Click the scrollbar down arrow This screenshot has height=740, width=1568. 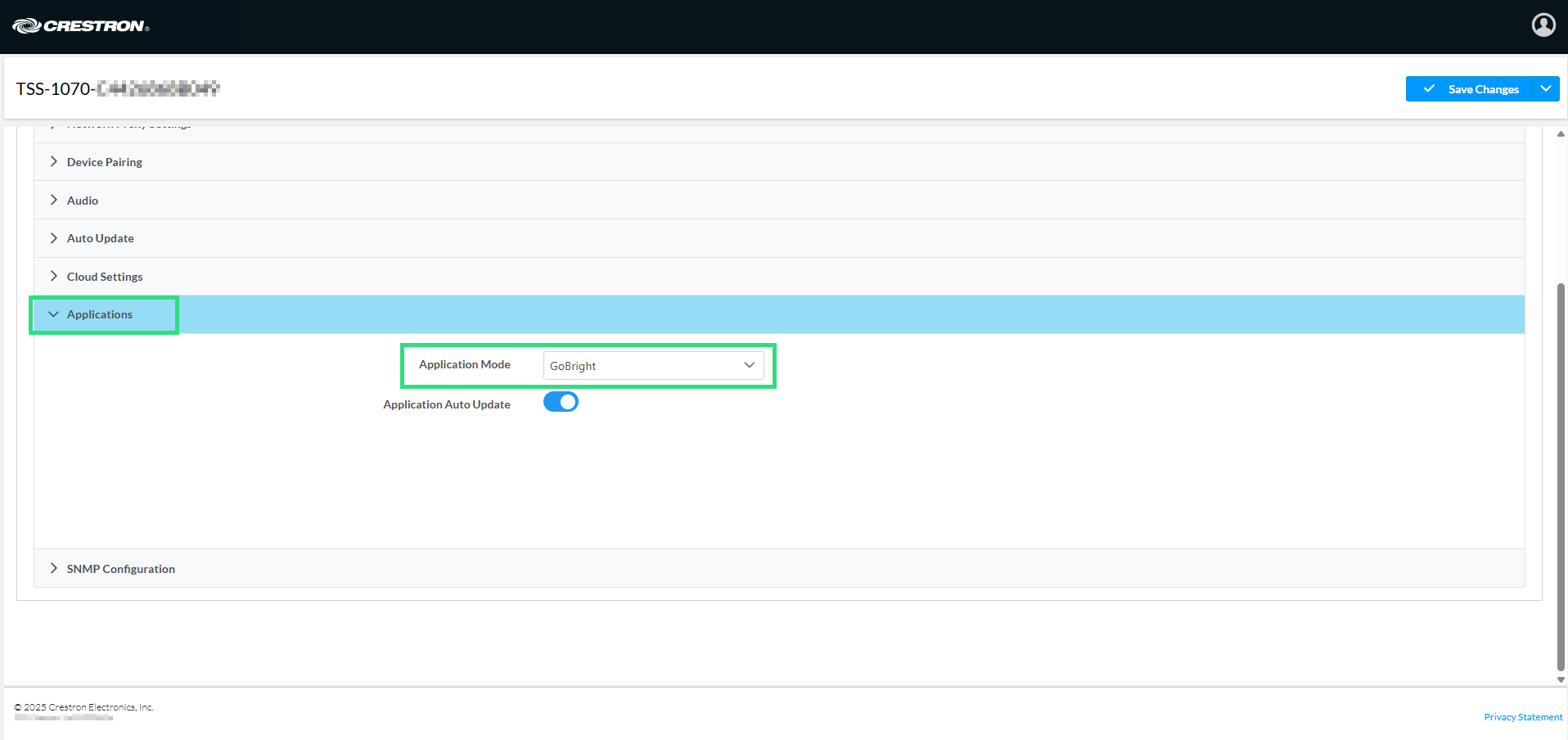tap(1561, 679)
